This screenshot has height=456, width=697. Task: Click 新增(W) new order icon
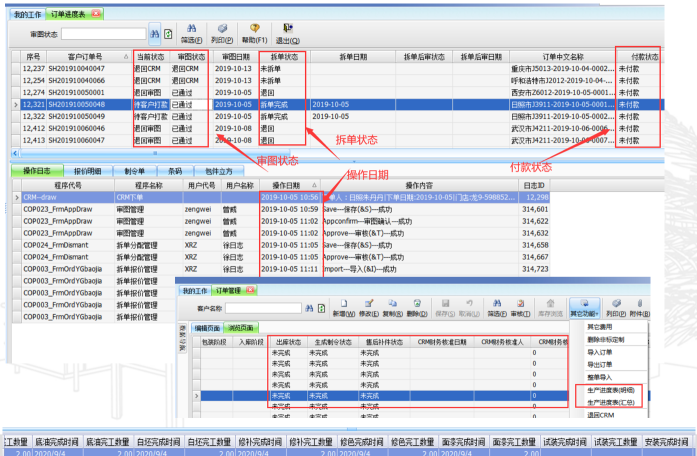tap(344, 308)
